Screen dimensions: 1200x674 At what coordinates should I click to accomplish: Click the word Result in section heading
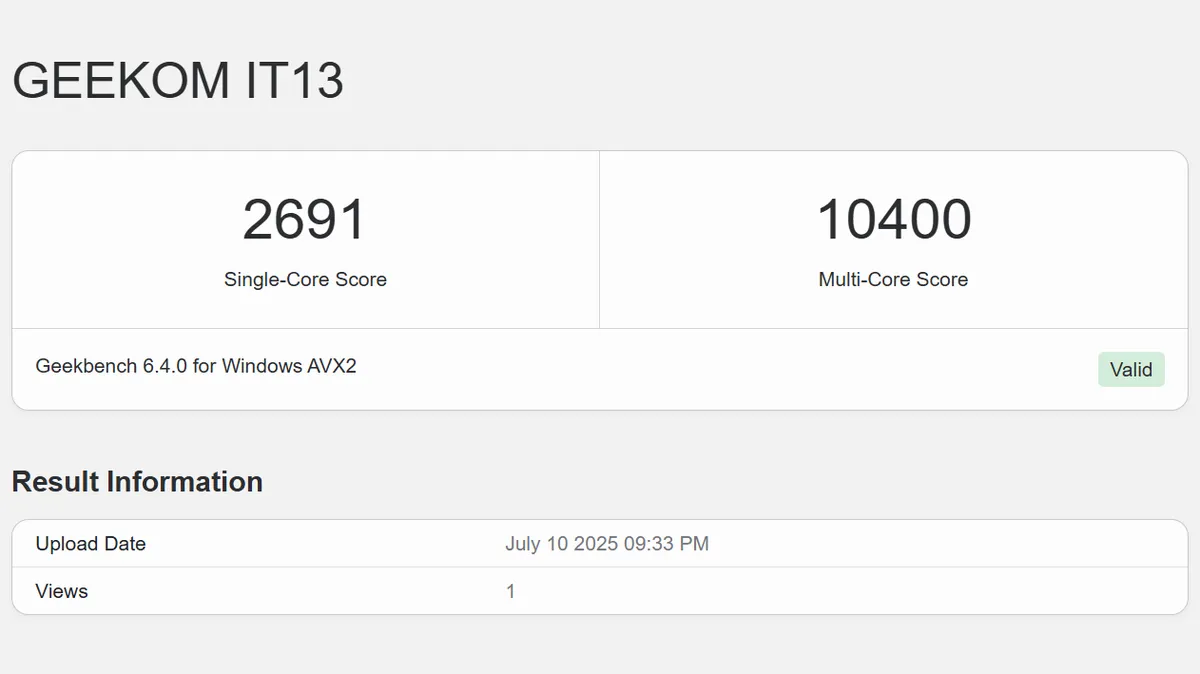click(56, 482)
